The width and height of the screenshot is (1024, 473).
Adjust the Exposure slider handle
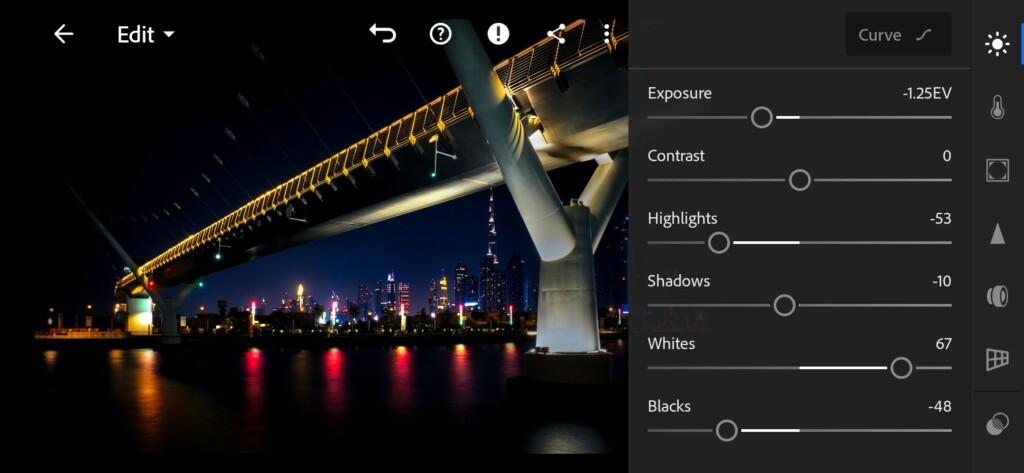coord(761,118)
